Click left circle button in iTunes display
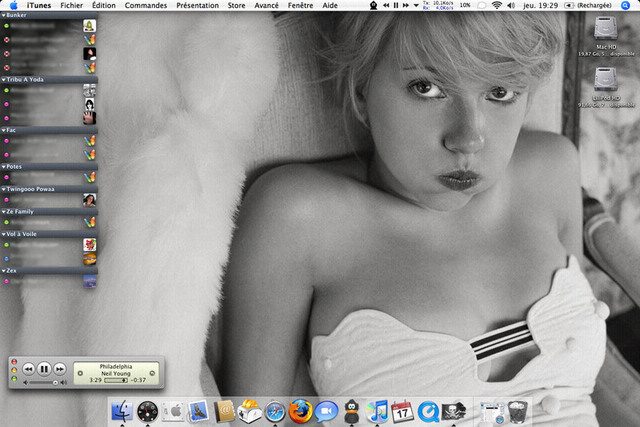This screenshot has height=427, width=640. click(80, 373)
